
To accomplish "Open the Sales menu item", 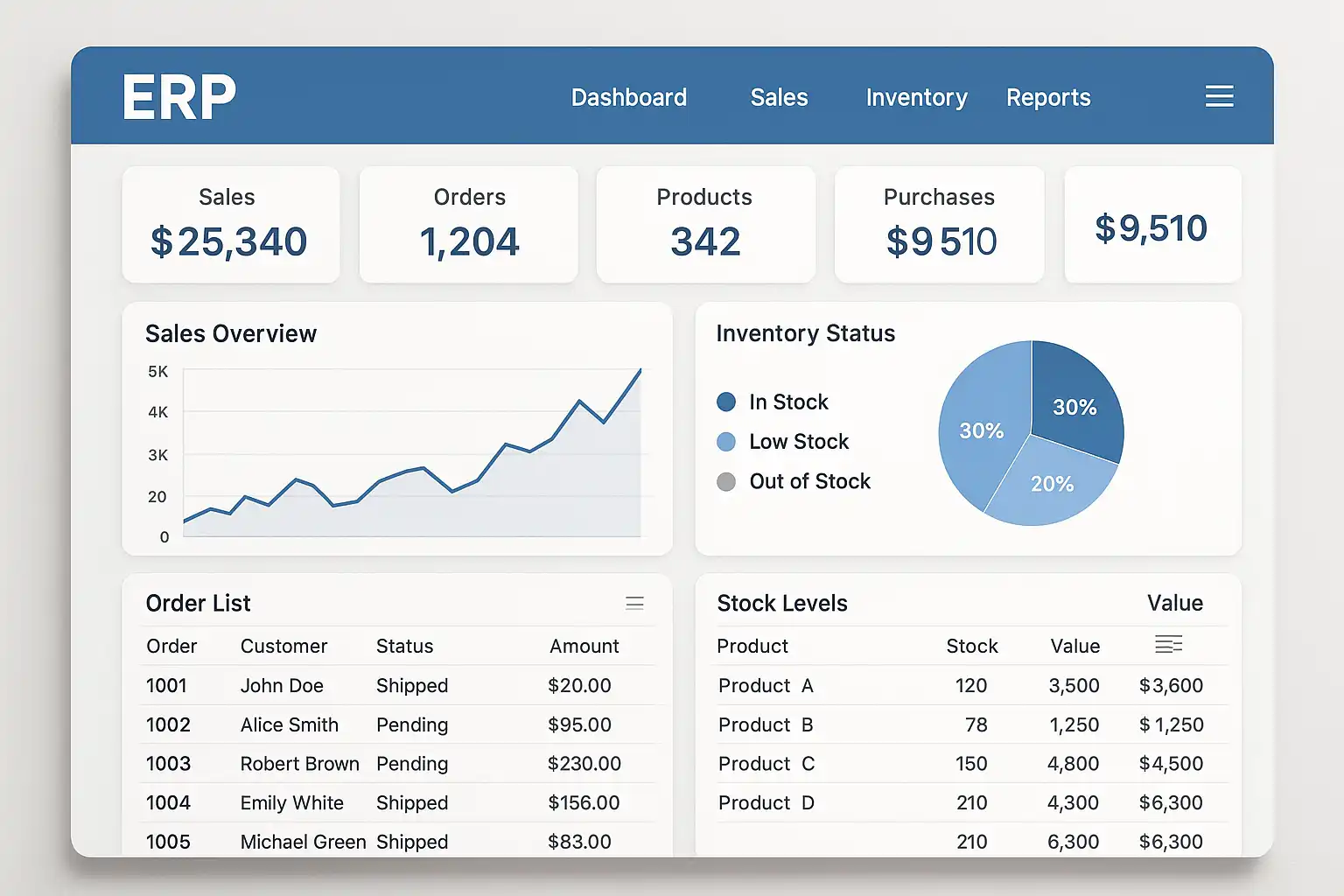I will click(x=779, y=97).
